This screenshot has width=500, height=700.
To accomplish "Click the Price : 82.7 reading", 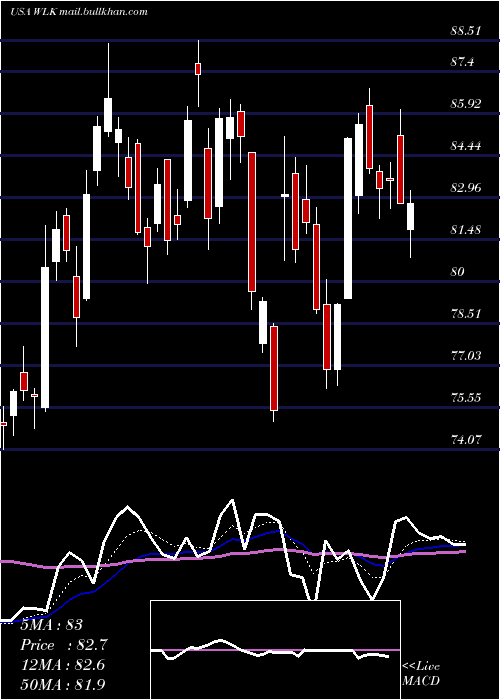I will pyautogui.click(x=64, y=645).
